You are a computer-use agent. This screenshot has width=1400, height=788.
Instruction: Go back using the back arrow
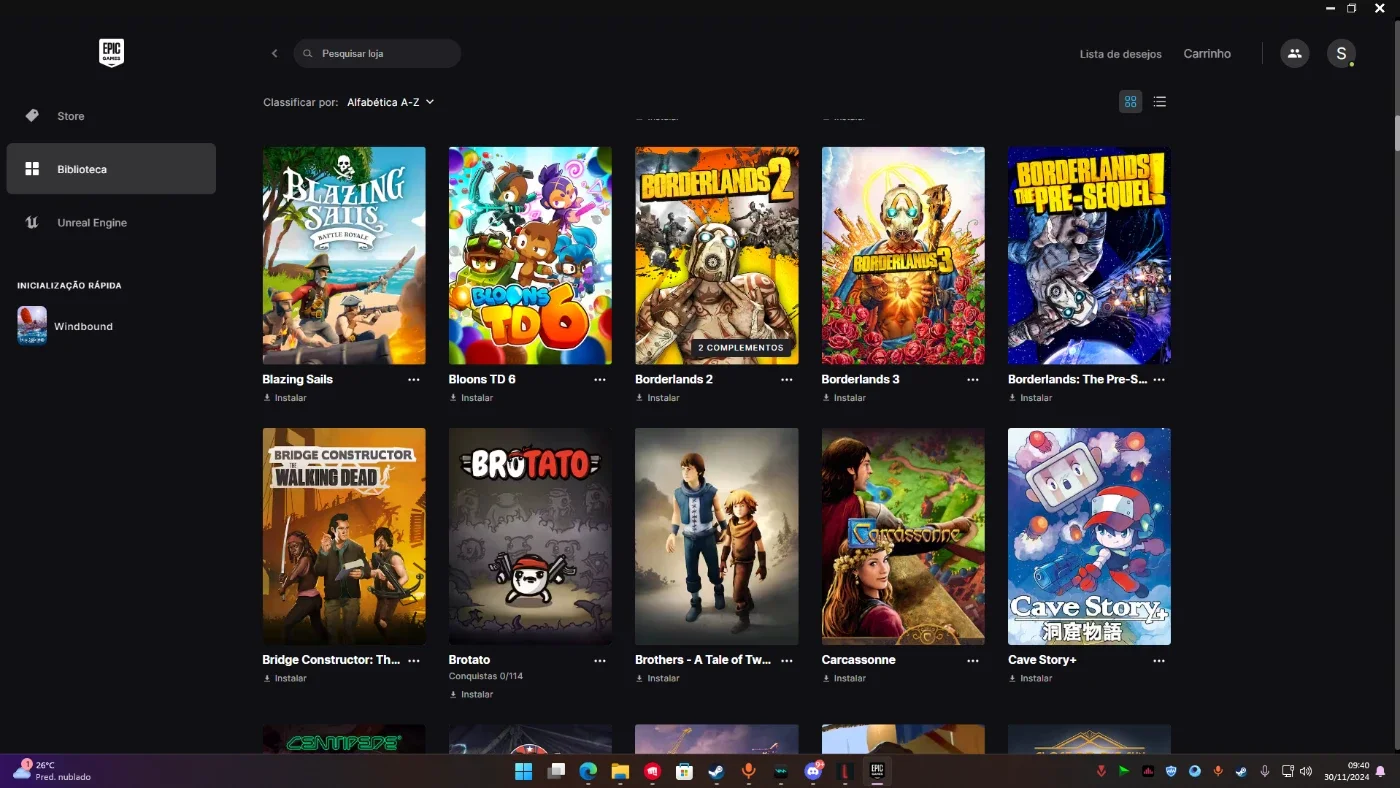274,53
